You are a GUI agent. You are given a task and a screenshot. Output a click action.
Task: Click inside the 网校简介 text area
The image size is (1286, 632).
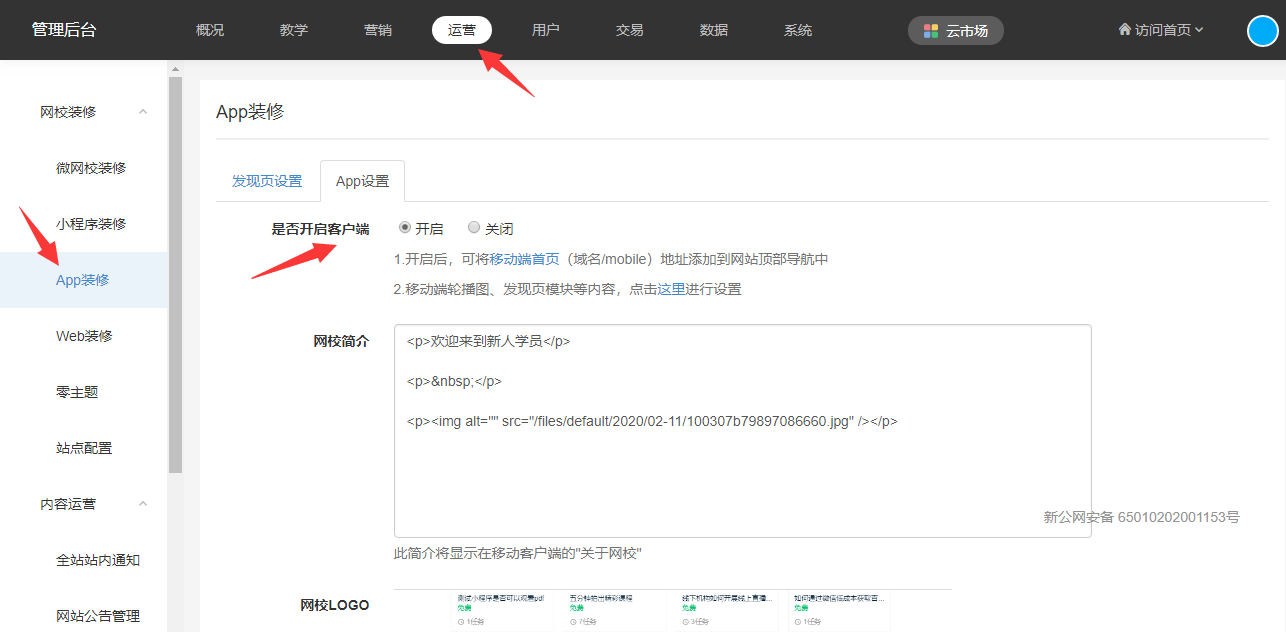[742, 470]
